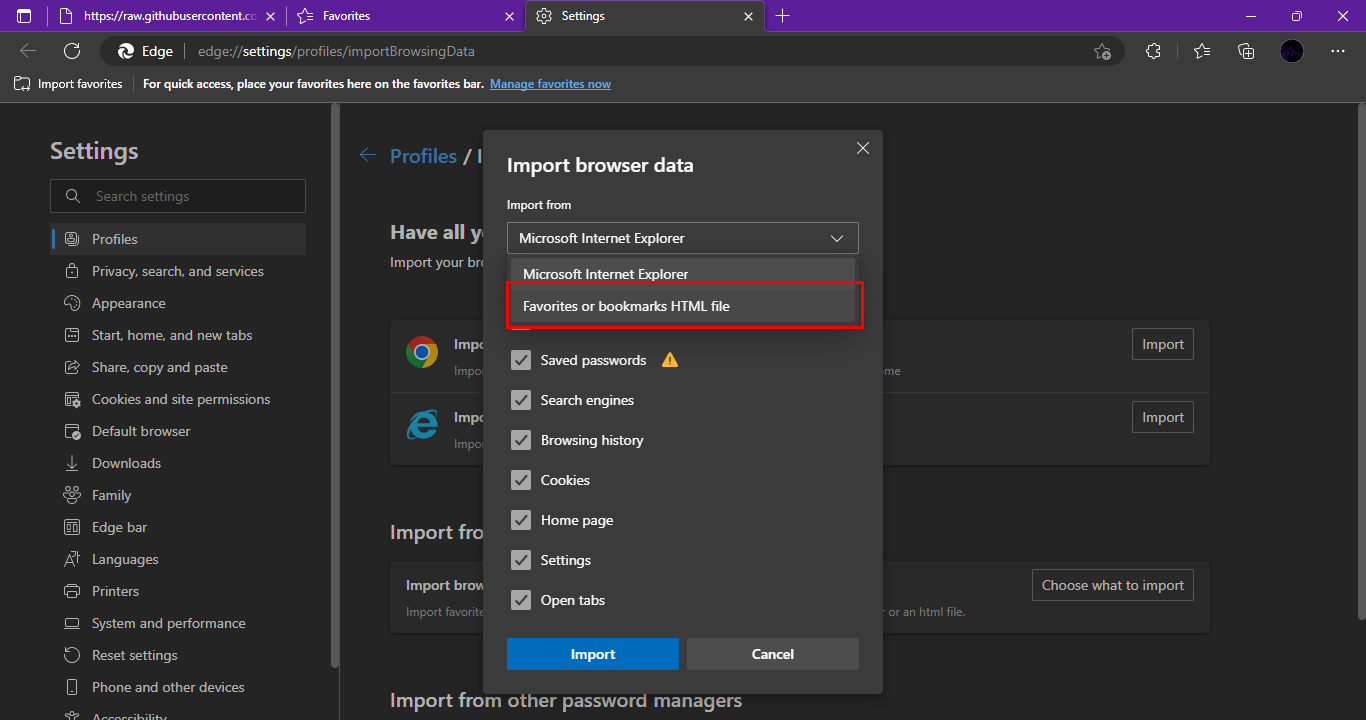Open System and performance settings
The image size is (1366, 720).
tap(178, 623)
